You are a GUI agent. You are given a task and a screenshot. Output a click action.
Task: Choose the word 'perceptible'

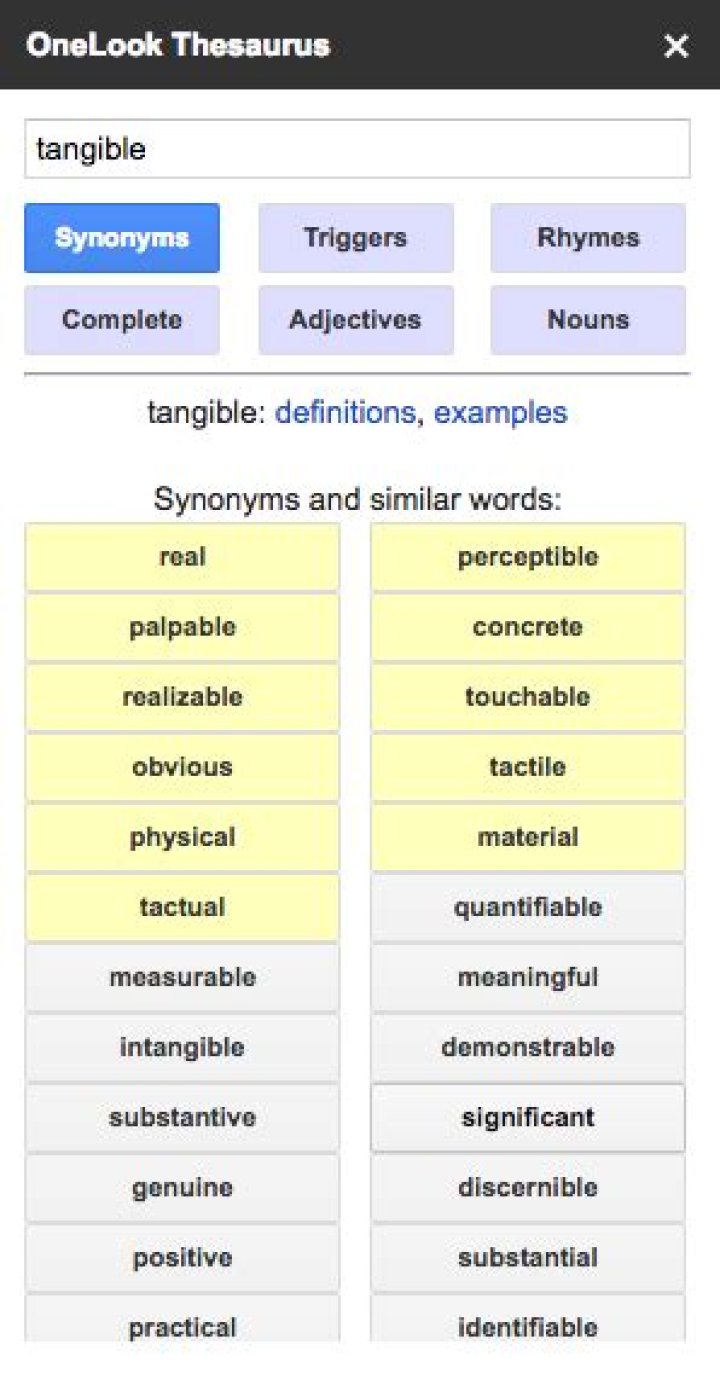527,557
